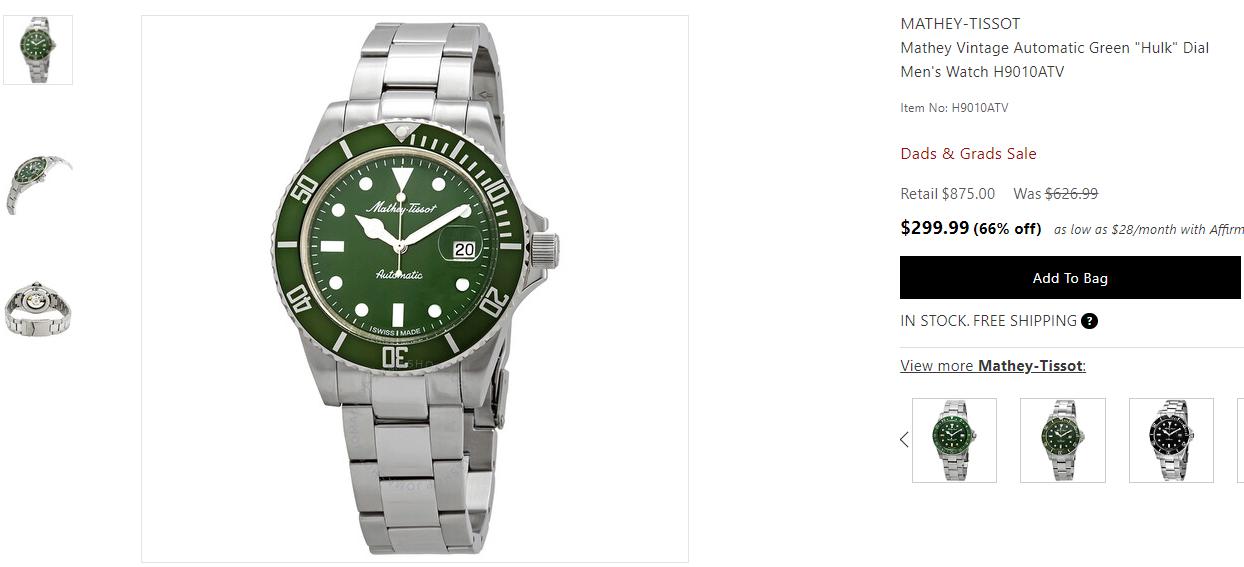Click the main green Hulk watch image

(x=415, y=288)
